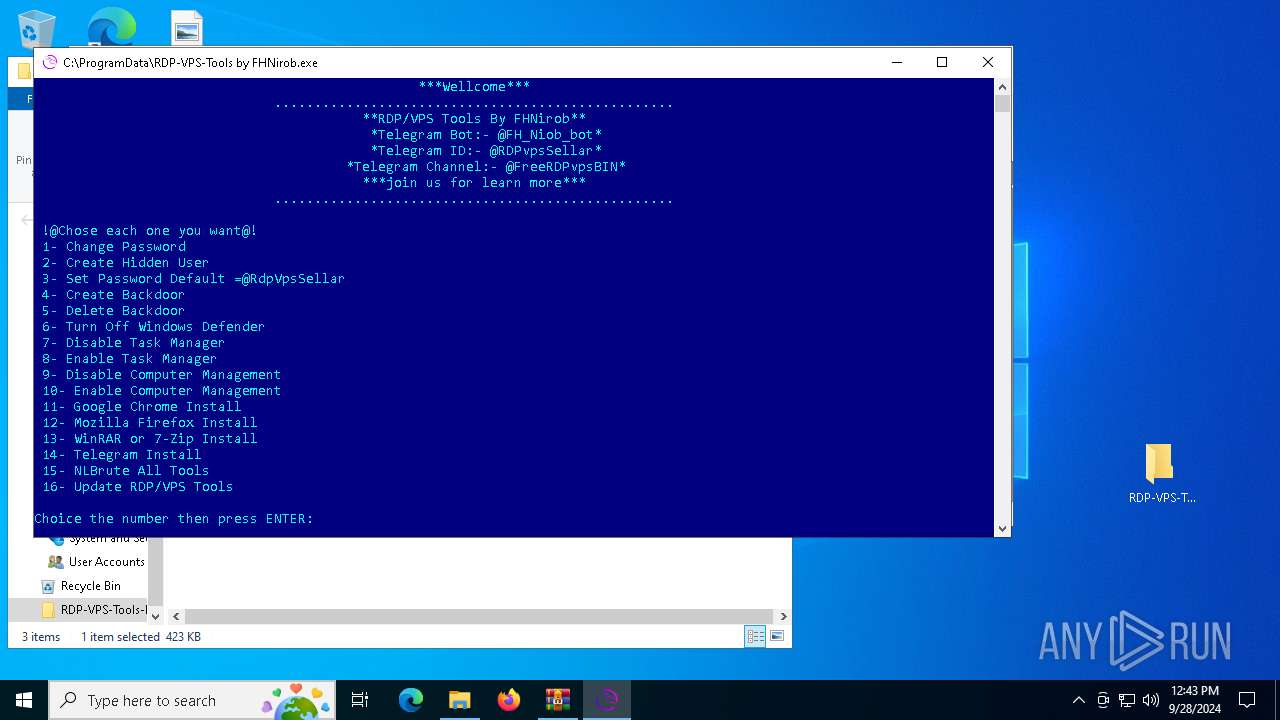Click the console scrollbar down arrow

click(1002, 528)
